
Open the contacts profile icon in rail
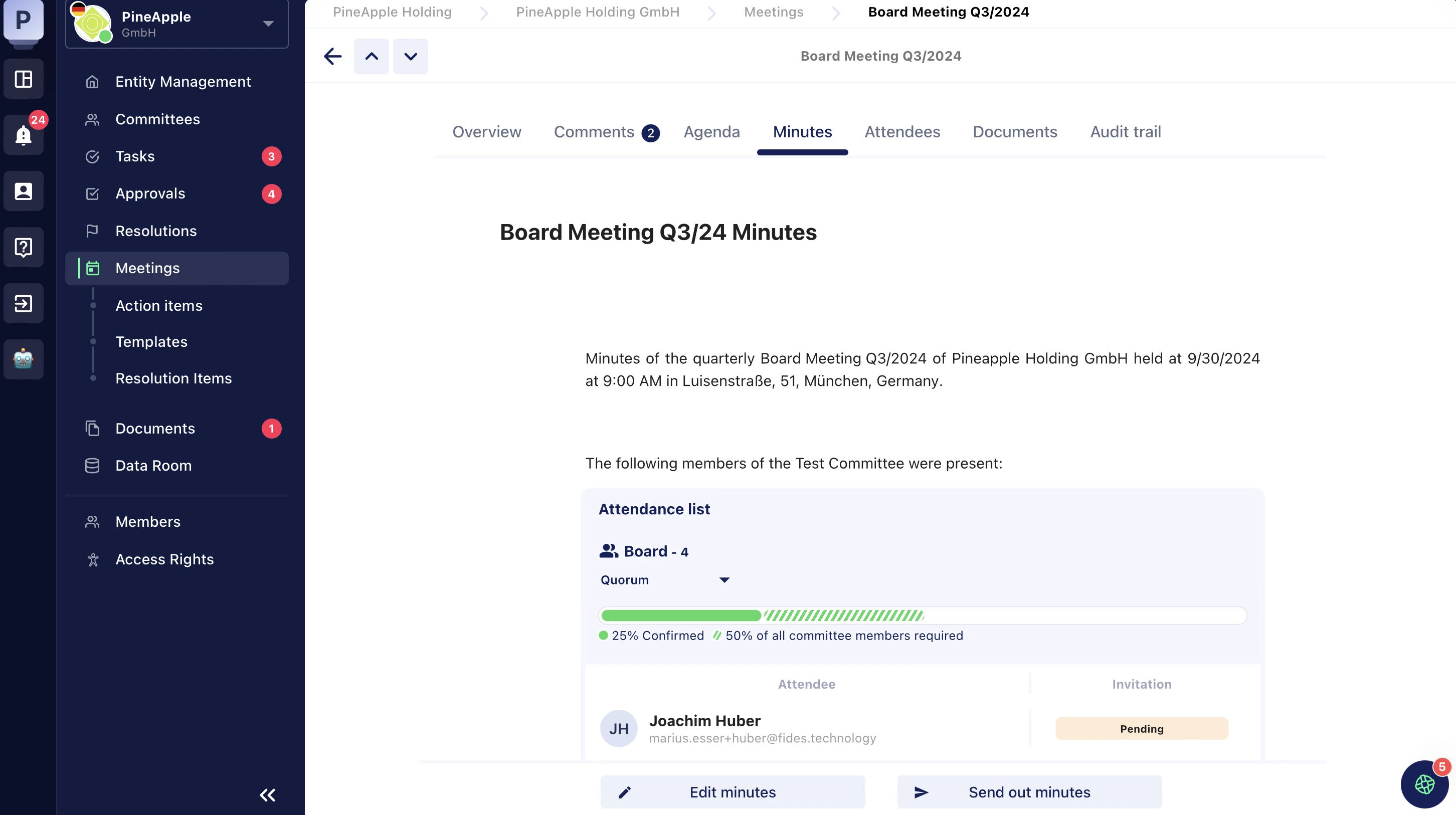click(23, 191)
